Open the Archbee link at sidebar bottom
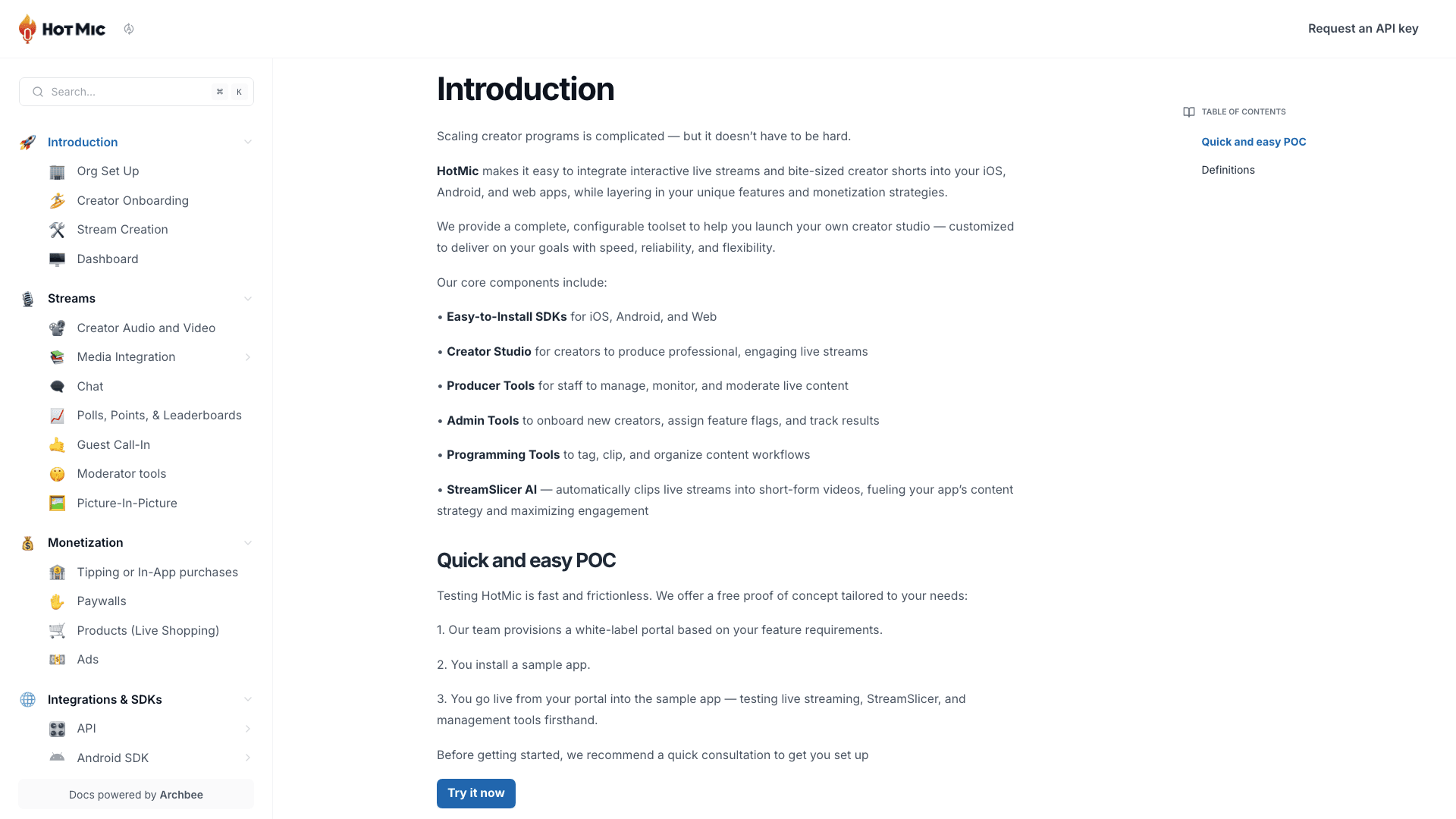 pyautogui.click(x=181, y=795)
